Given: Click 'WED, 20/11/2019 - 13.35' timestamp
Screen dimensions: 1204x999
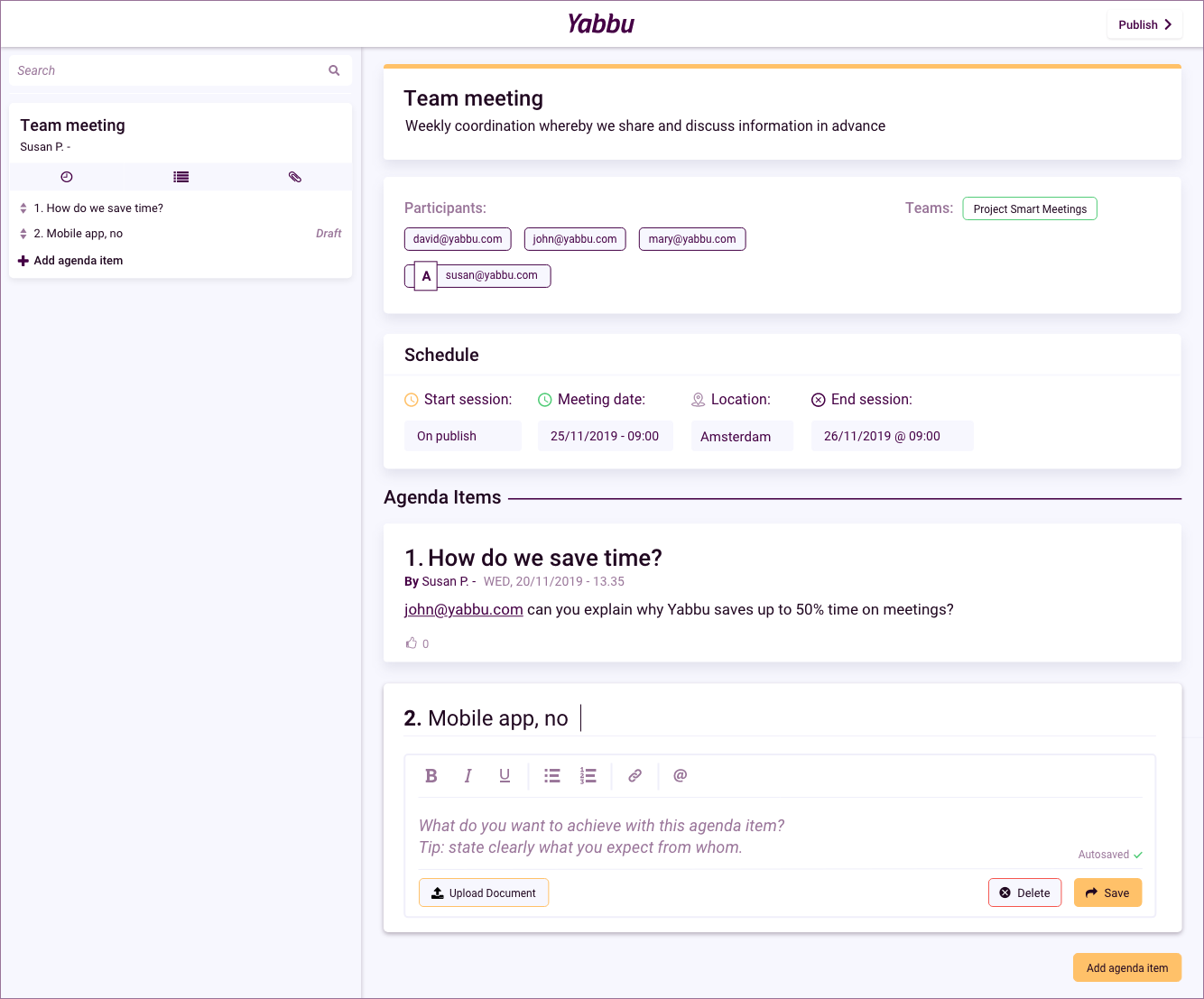Looking at the screenshot, I should pos(554,582).
